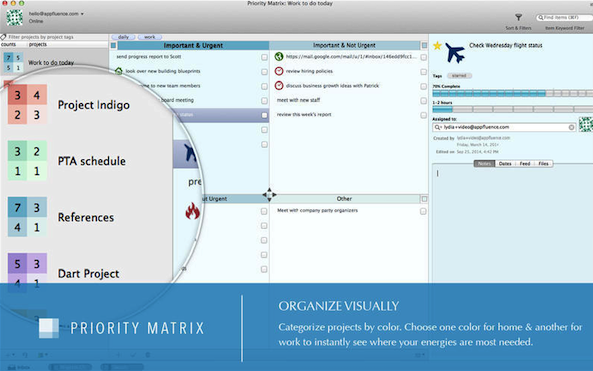
Task: Switch to the Feed tab
Action: pos(525,164)
